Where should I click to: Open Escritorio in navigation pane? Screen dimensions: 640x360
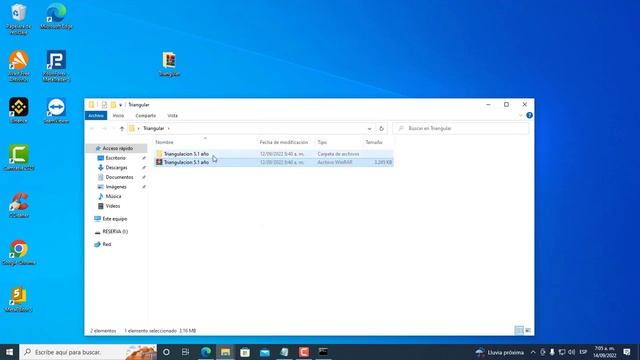[116, 158]
